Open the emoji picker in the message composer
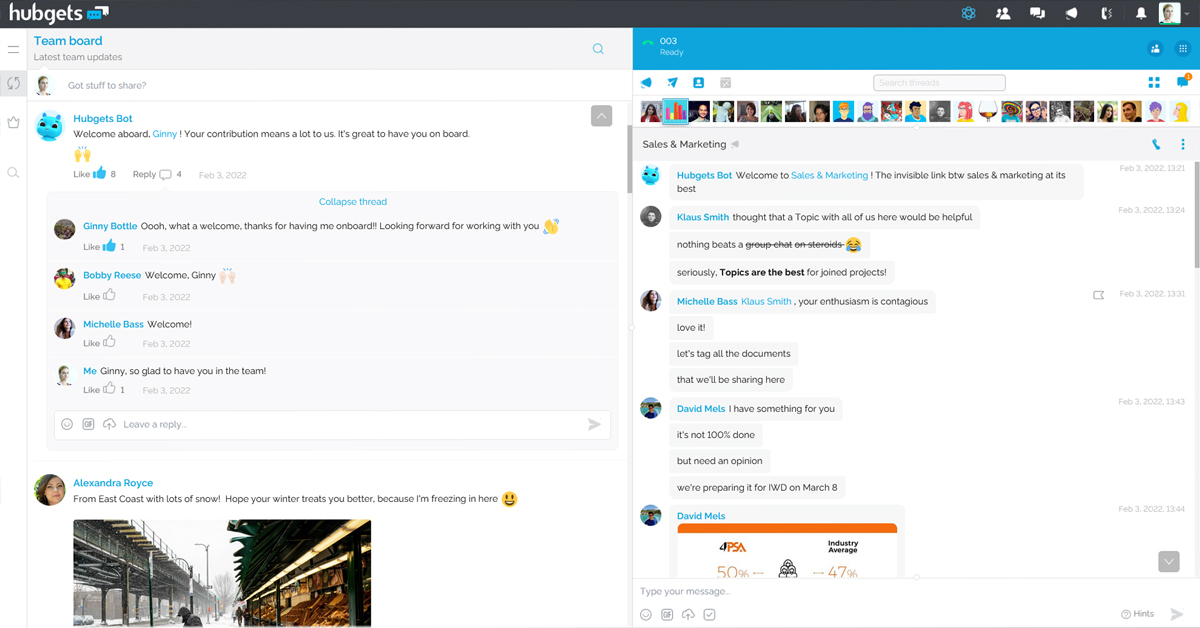The height and width of the screenshot is (628, 1200). (646, 614)
